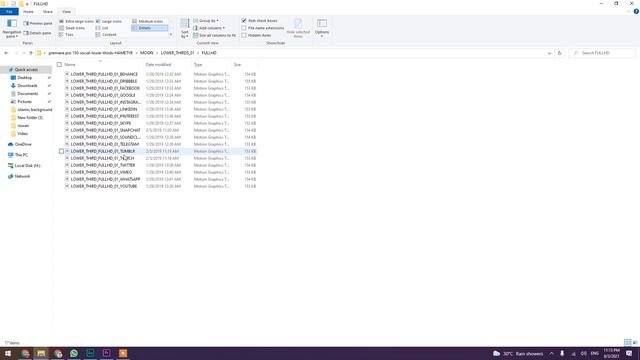Open the Sort by dropdown
This screenshot has height=360, width=640.
[x=185, y=29]
